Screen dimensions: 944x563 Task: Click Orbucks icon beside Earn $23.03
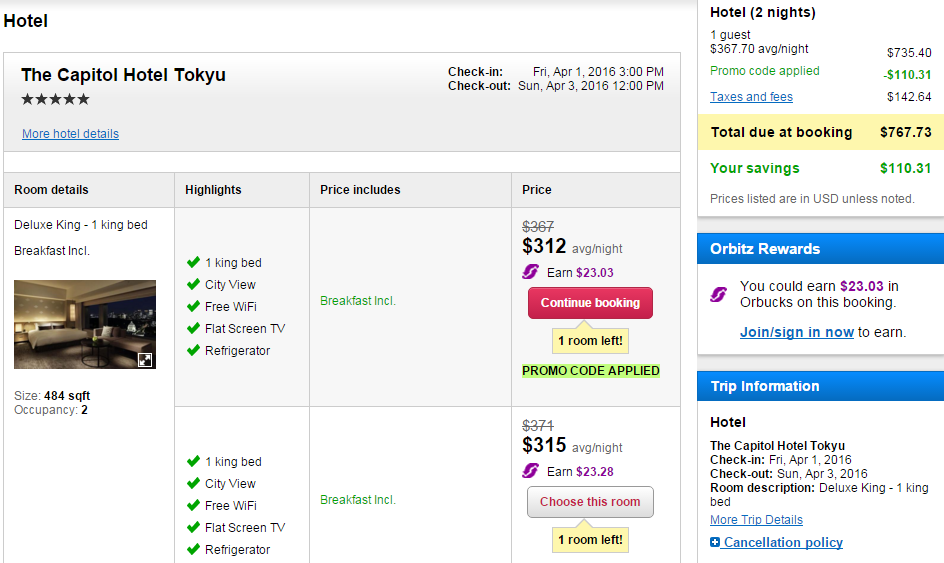click(x=530, y=272)
